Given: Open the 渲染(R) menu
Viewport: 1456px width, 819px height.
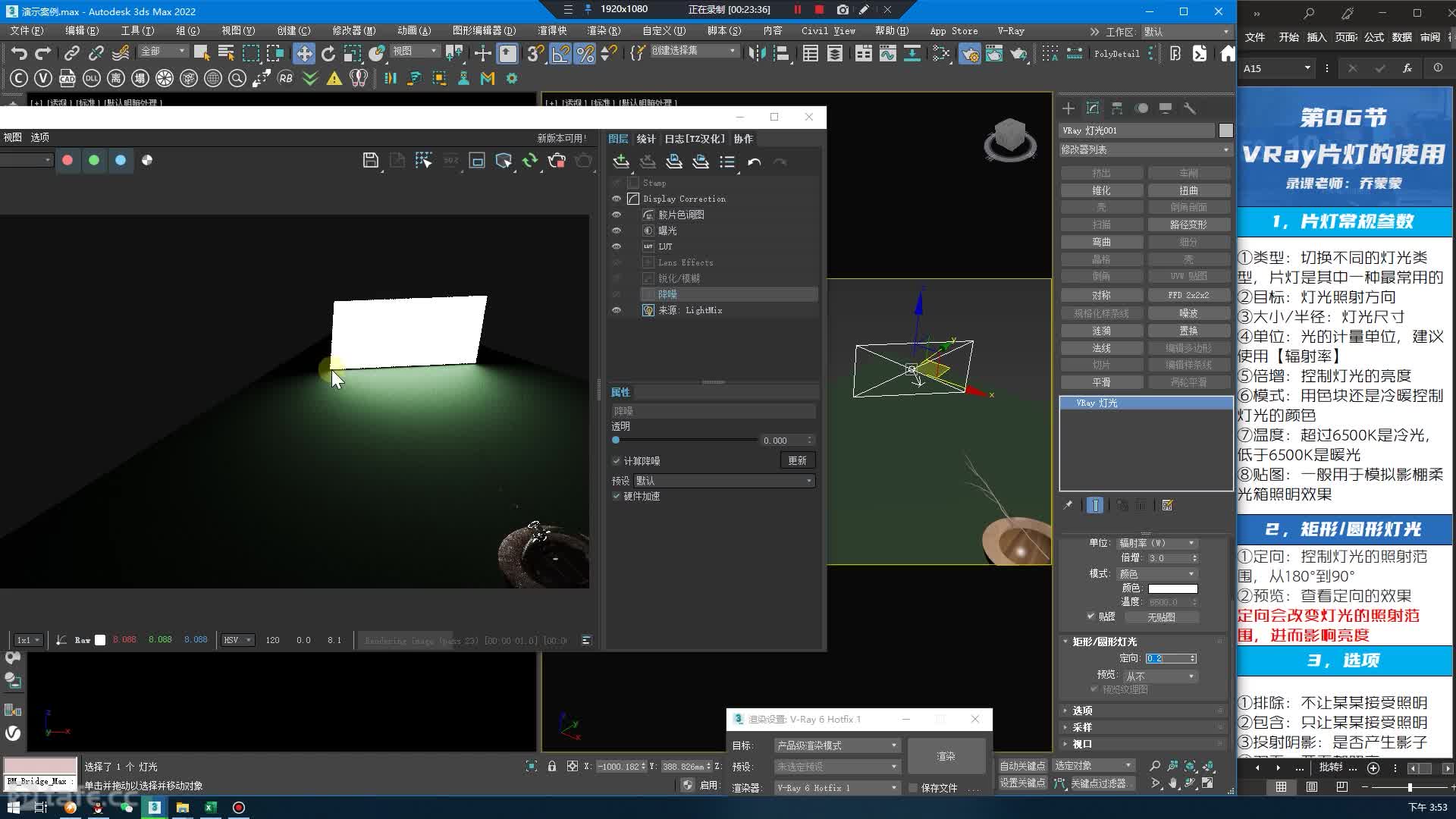Looking at the screenshot, I should pyautogui.click(x=604, y=31).
